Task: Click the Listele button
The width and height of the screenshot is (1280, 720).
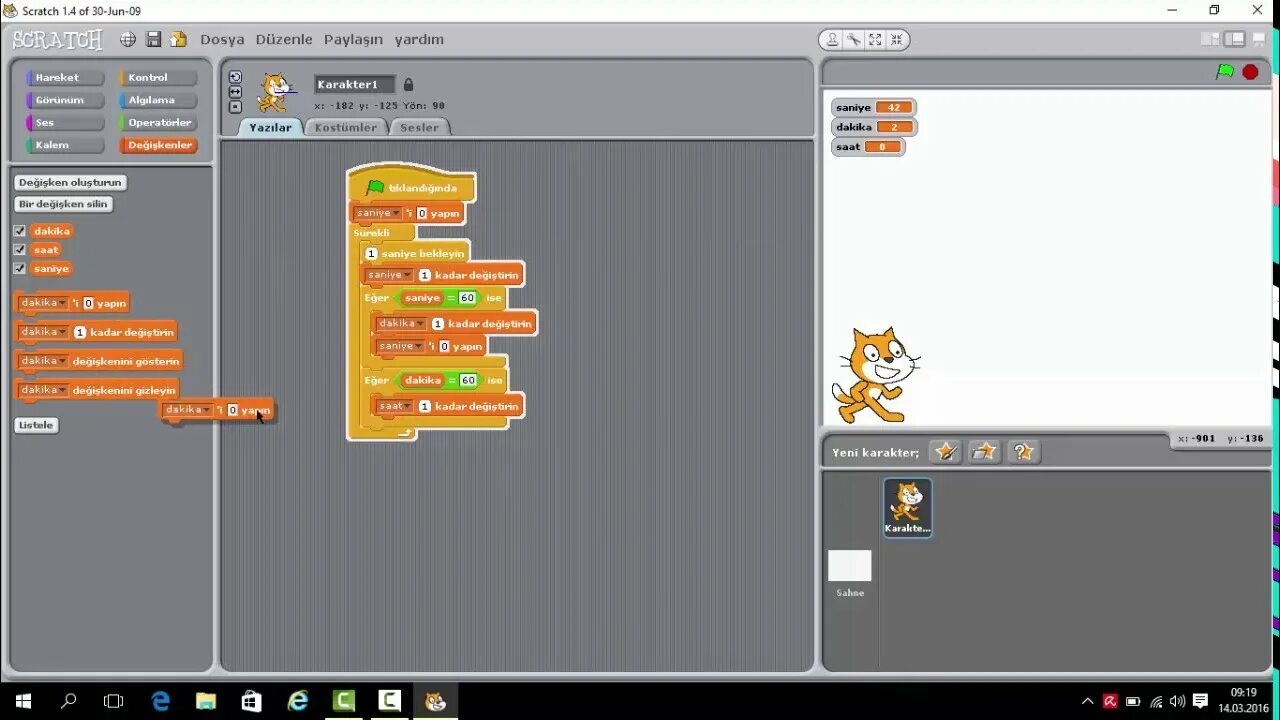Action: click(x=36, y=425)
